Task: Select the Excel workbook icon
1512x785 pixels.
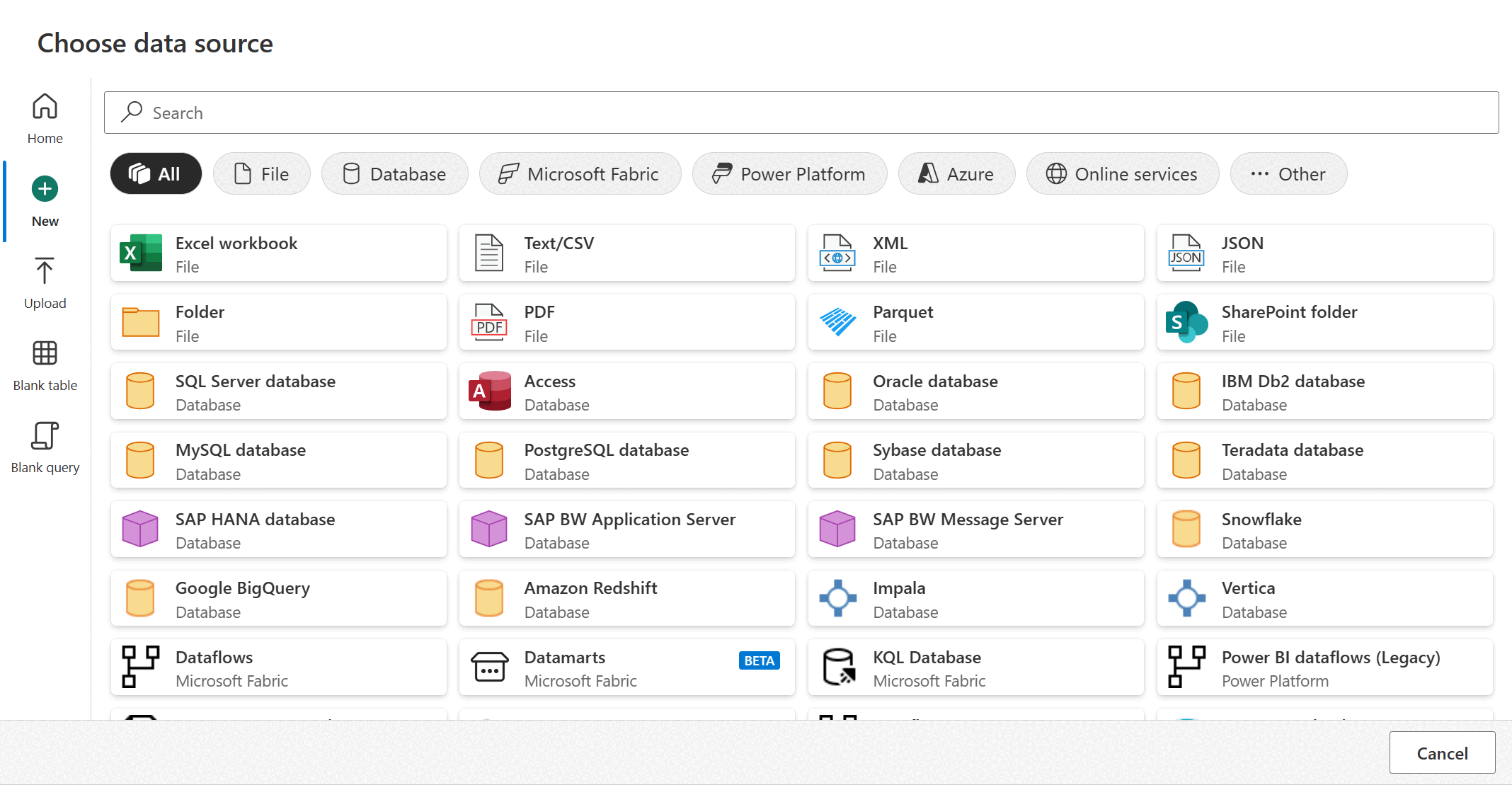Action: 140,253
